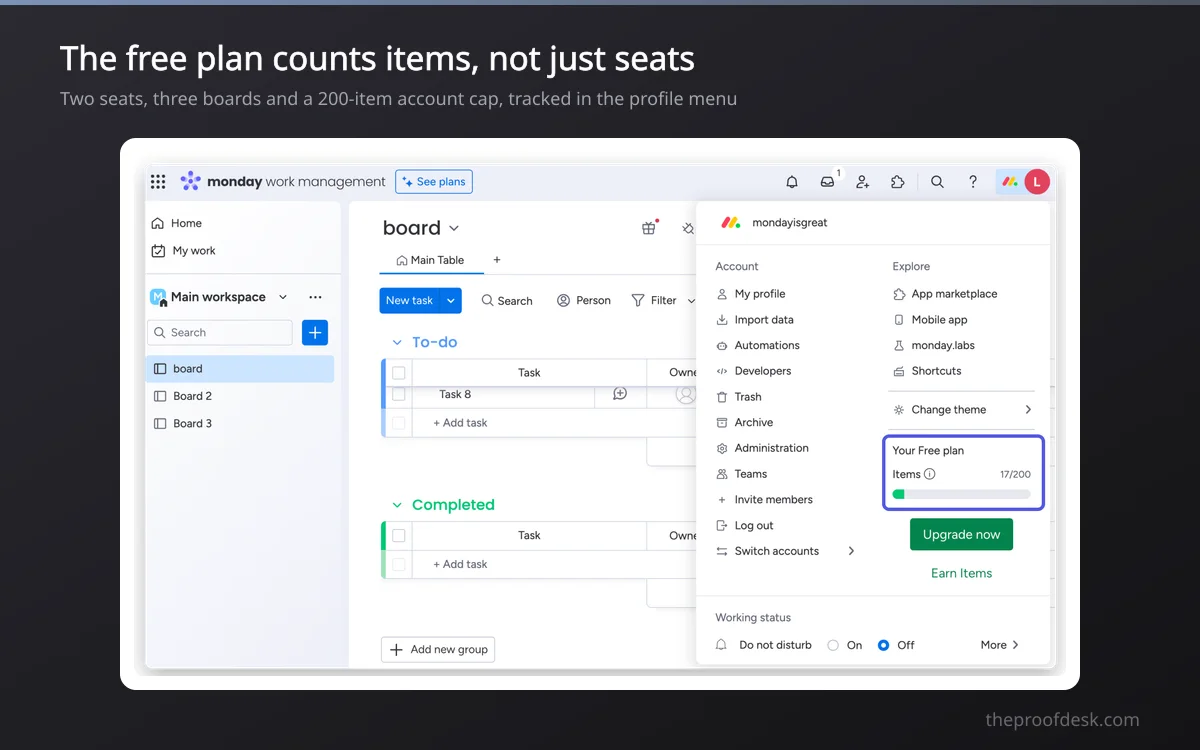Click Add task in the To-do group

pyautogui.click(x=460, y=423)
